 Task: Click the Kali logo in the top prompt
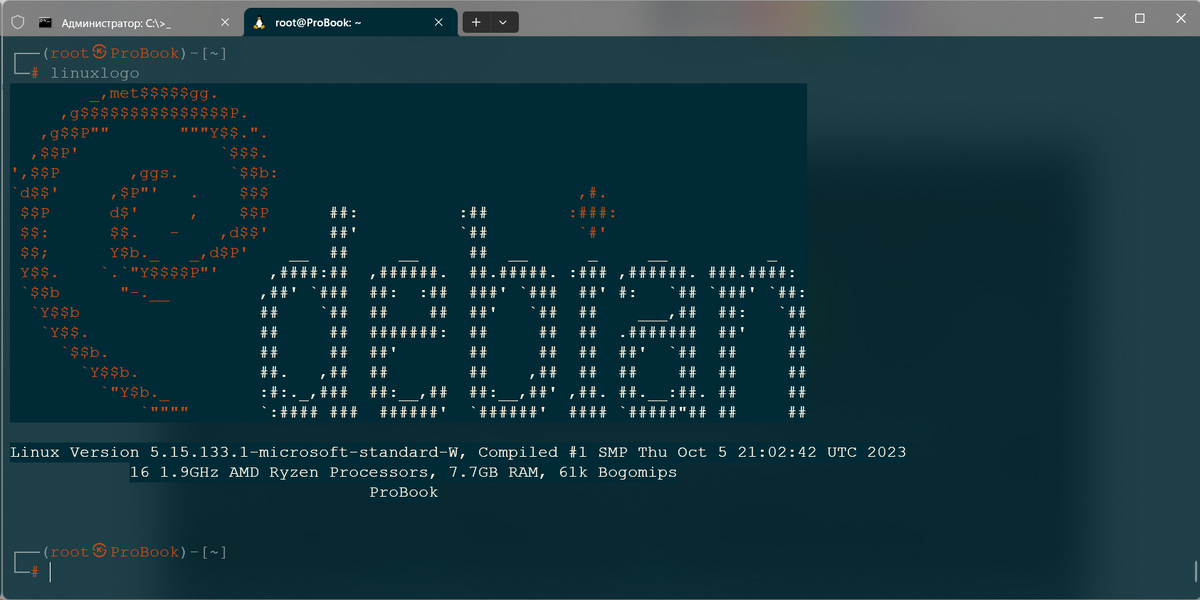99,52
